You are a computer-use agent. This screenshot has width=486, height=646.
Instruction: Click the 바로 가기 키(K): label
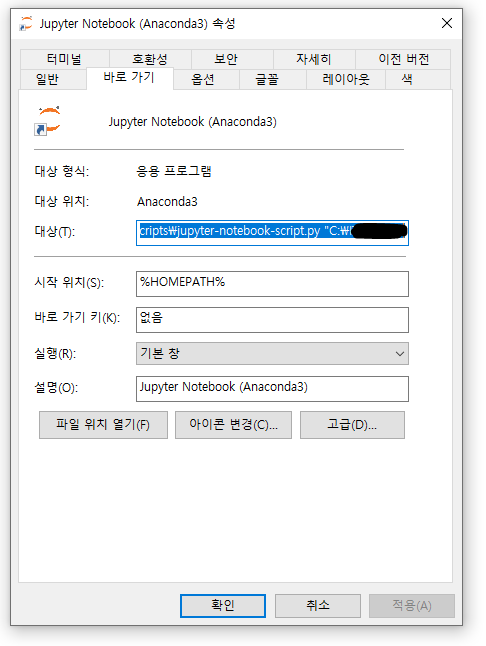77,318
